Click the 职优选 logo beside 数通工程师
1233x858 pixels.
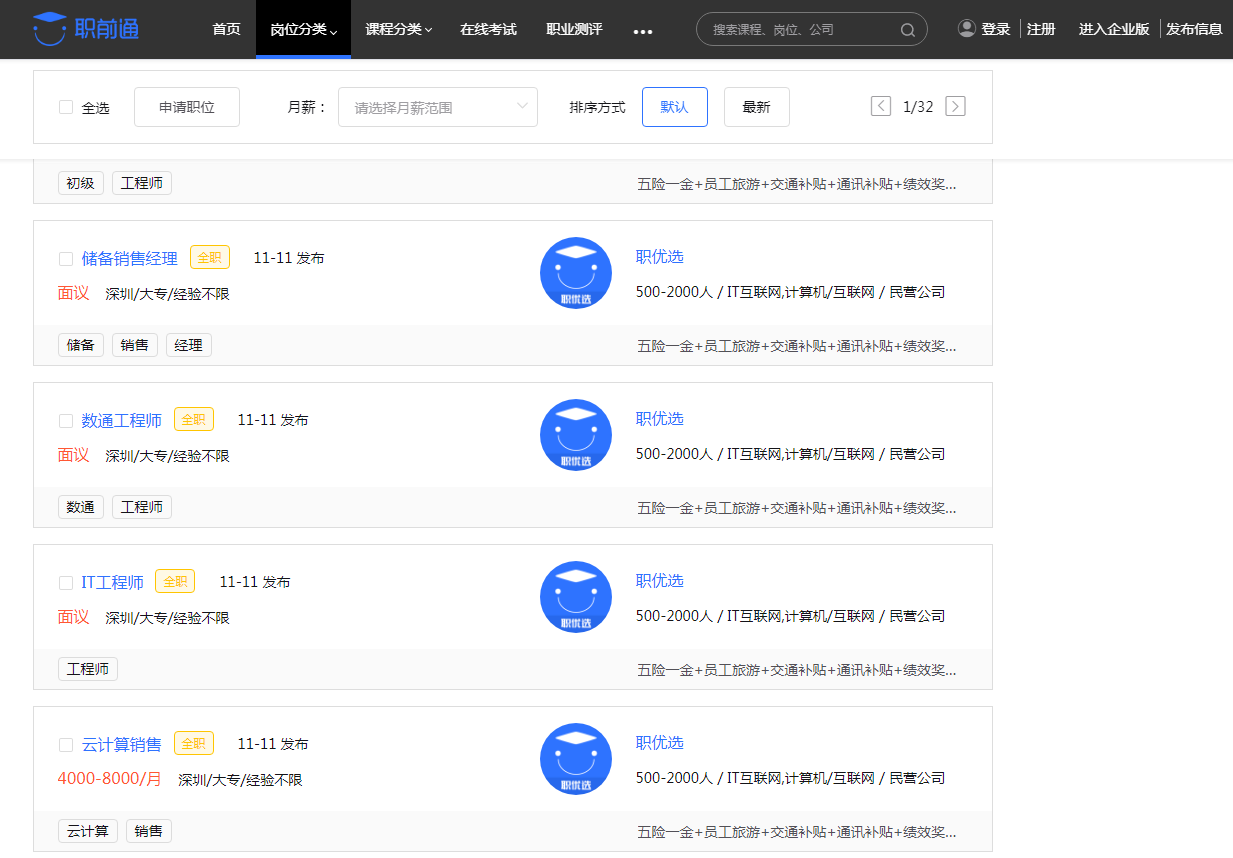(x=575, y=435)
